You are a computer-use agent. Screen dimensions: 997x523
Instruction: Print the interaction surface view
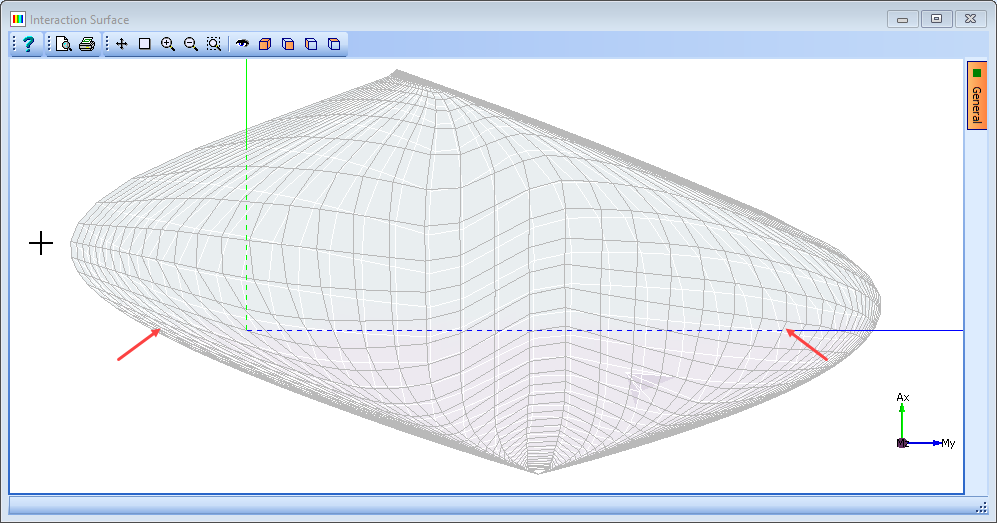point(87,44)
